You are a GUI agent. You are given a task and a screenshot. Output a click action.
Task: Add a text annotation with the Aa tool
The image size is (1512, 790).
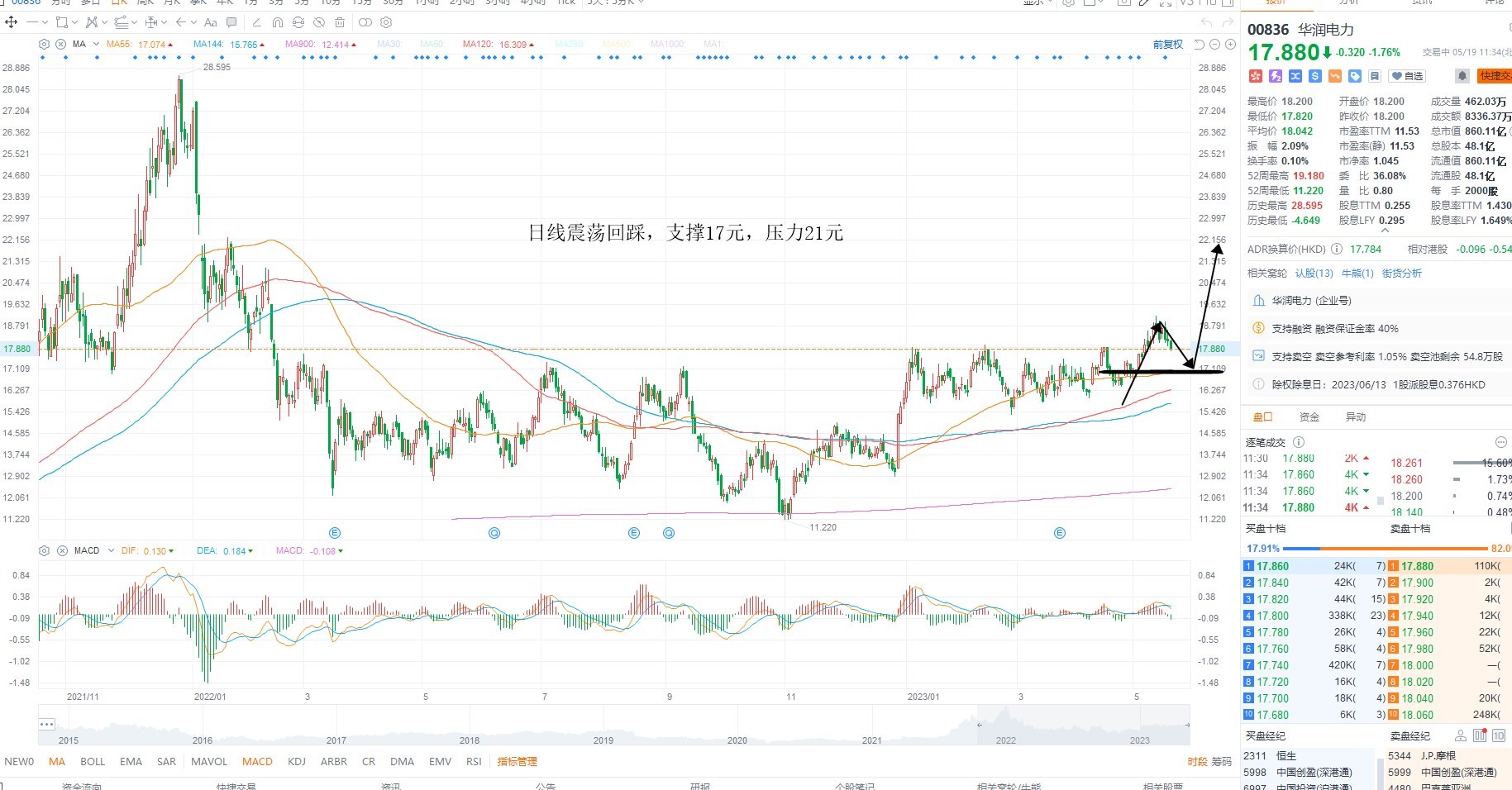(x=211, y=22)
